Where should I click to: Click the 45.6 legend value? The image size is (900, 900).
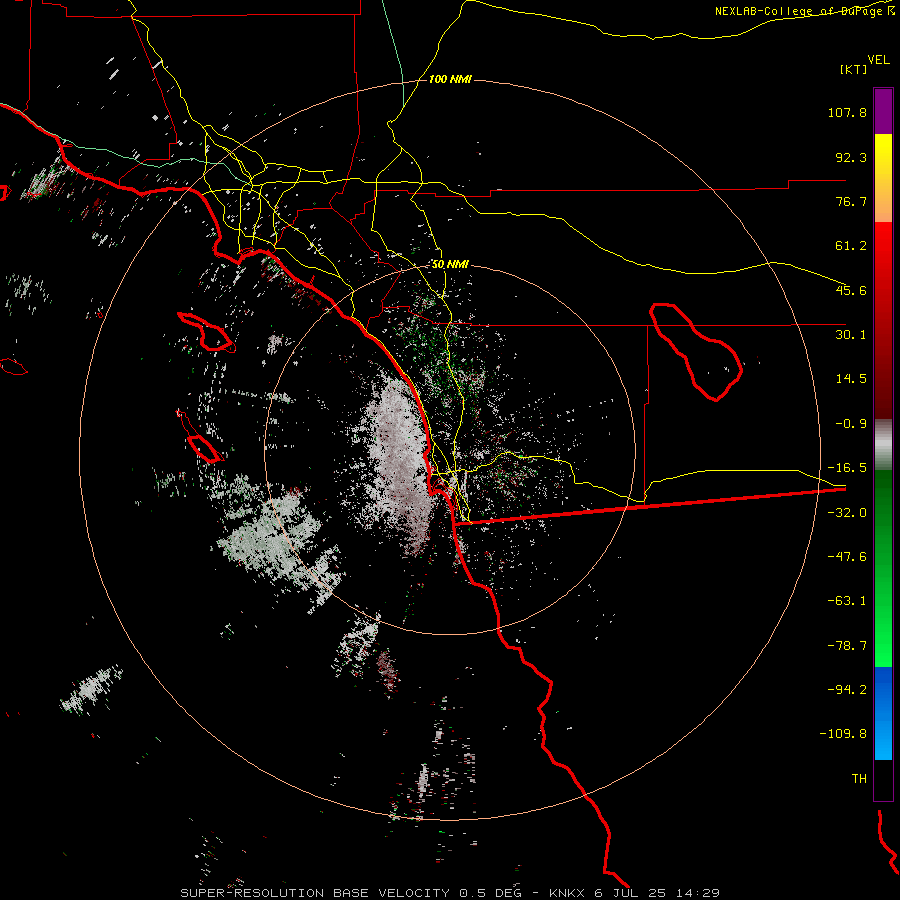pos(851,290)
